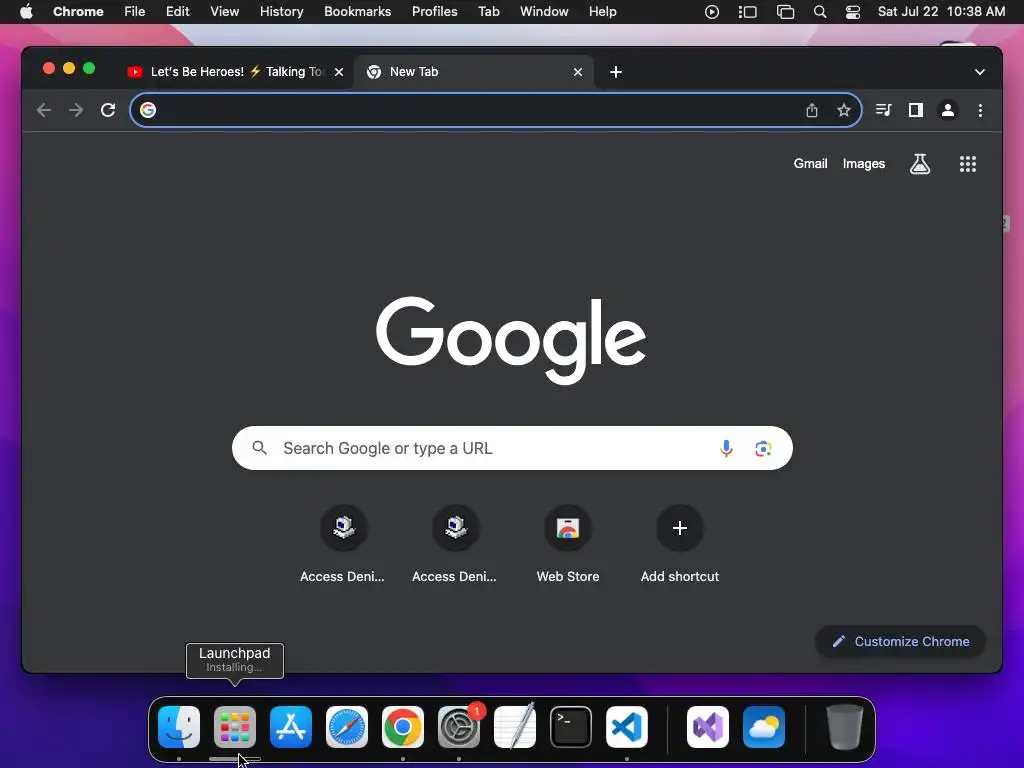Click the forward navigation arrow
1024x768 pixels.
[76, 110]
